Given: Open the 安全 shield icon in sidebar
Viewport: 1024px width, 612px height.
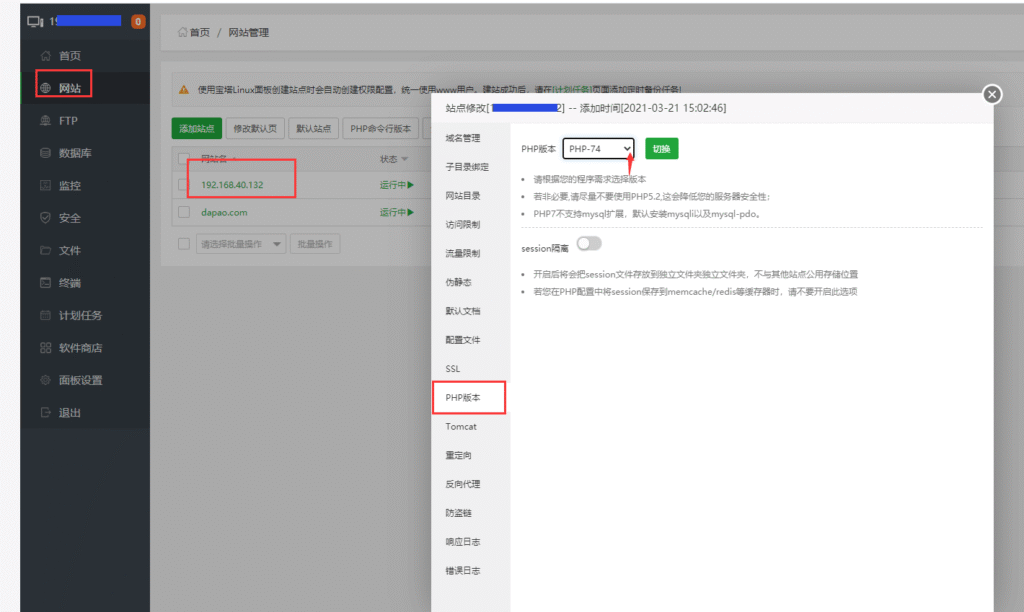Looking at the screenshot, I should pyautogui.click(x=45, y=218).
